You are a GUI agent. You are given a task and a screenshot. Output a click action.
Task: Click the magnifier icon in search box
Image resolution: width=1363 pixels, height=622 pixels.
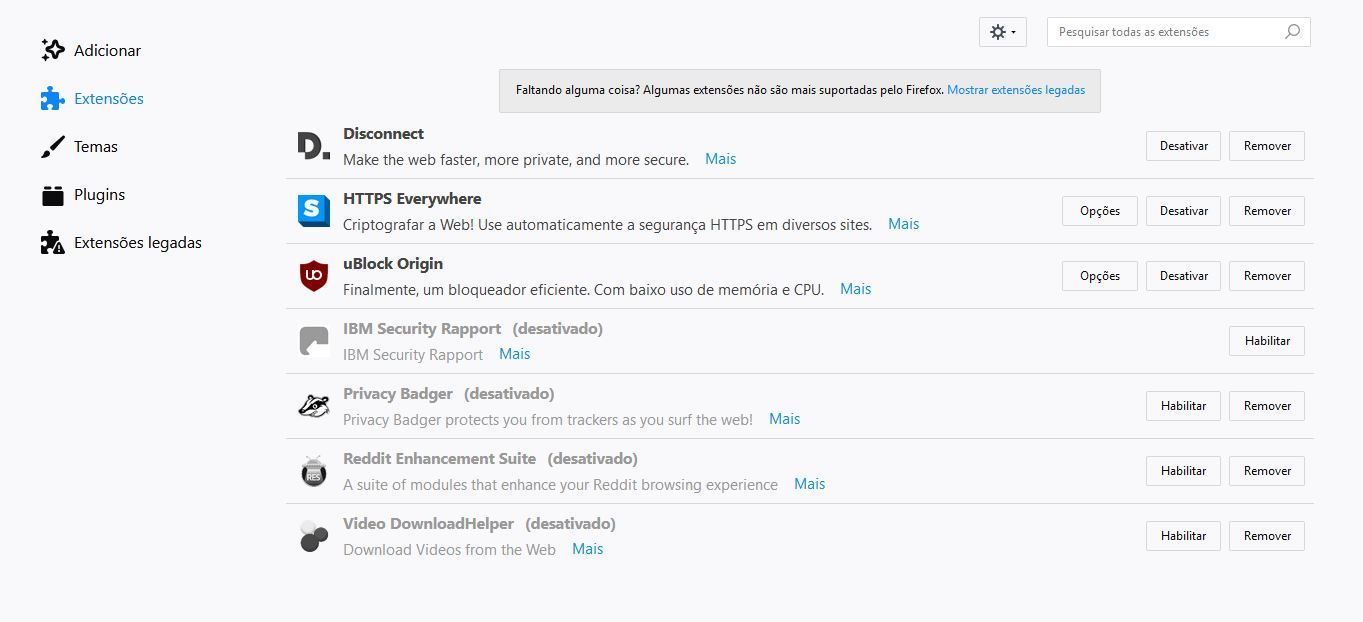point(1292,32)
